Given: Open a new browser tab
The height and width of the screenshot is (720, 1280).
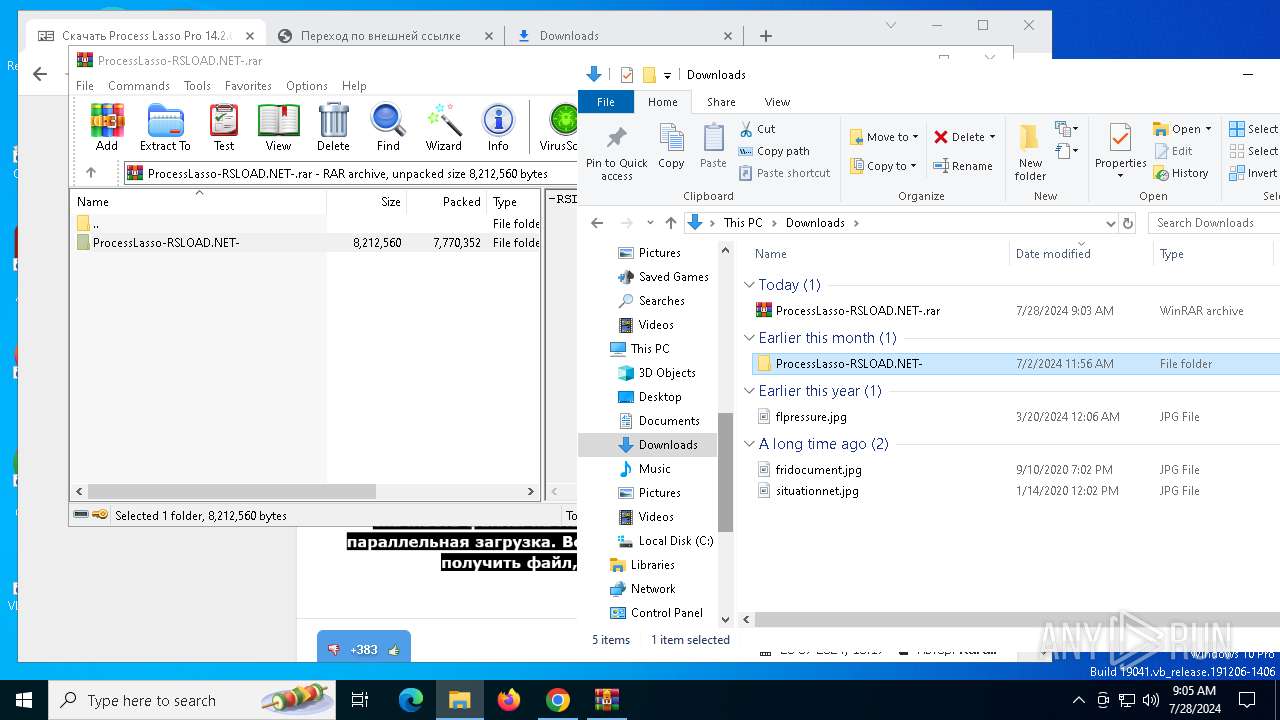Looking at the screenshot, I should (766, 36).
